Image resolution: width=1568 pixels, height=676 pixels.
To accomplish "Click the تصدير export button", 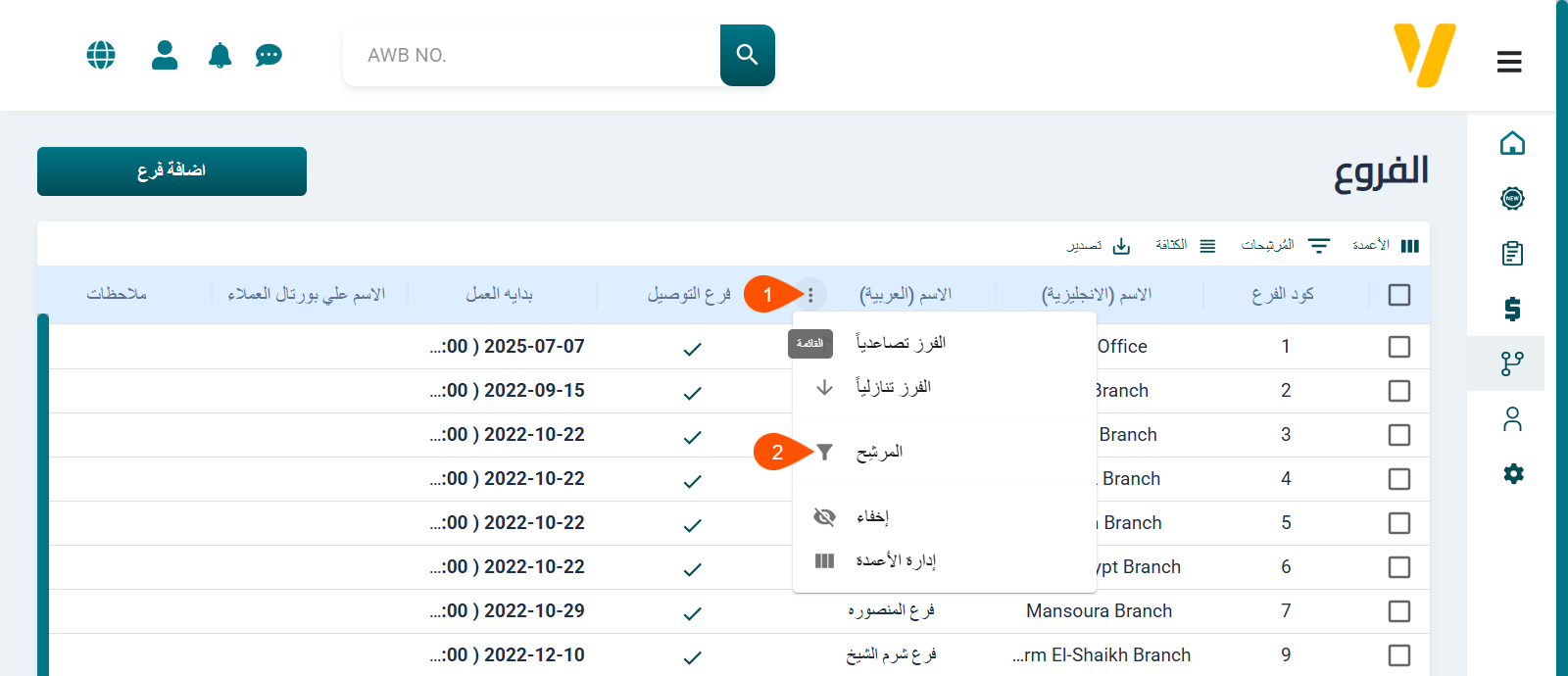I will point(1099,246).
